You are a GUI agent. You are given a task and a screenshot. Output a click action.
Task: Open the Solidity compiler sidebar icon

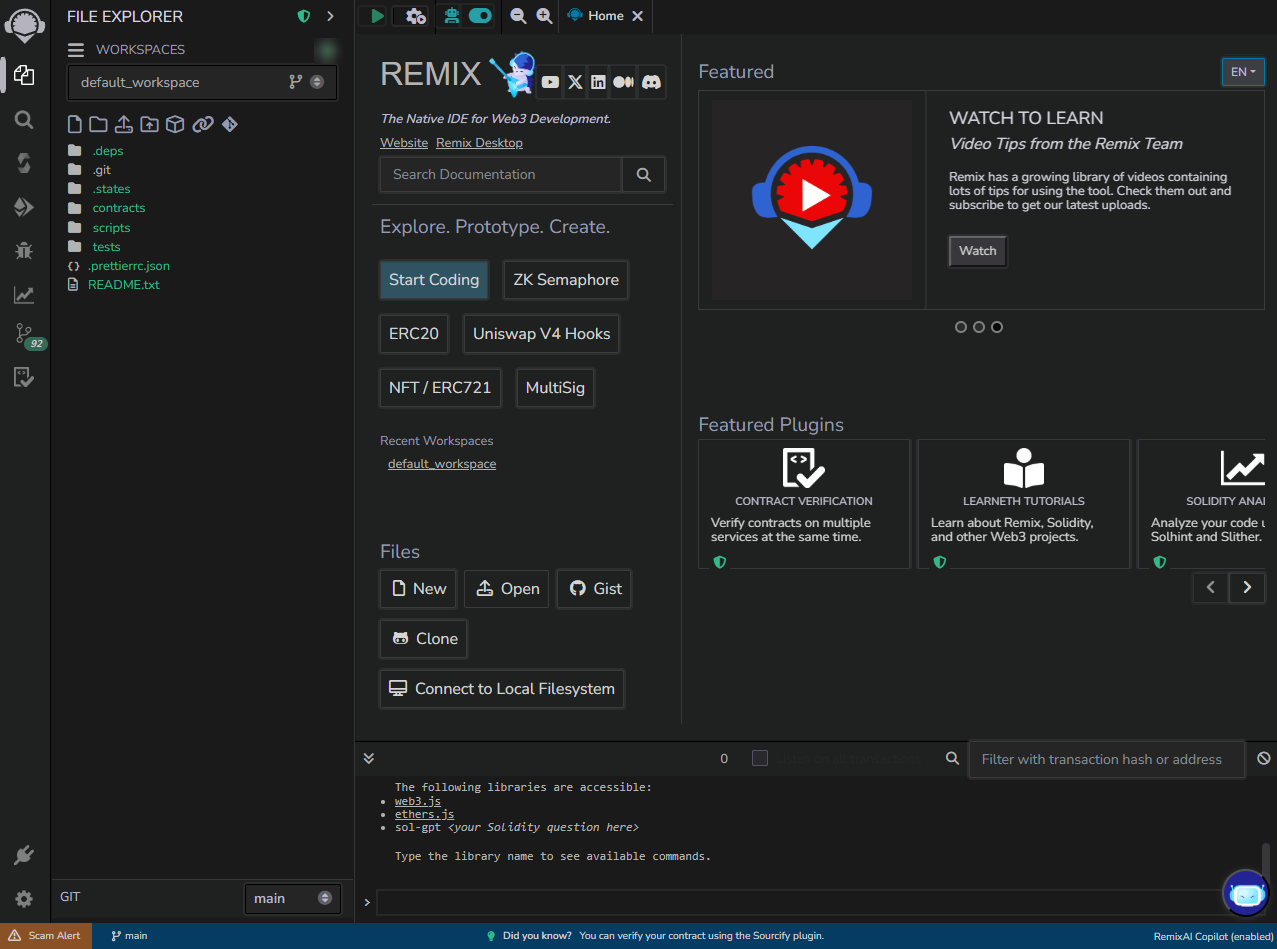click(x=24, y=163)
